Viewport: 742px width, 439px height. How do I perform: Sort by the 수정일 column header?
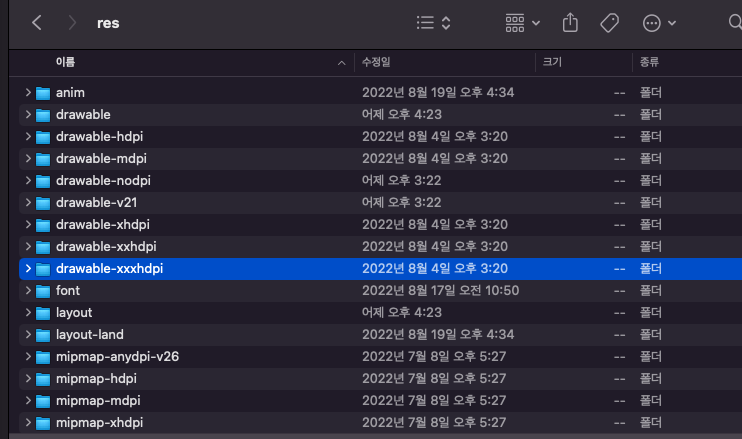pos(376,62)
